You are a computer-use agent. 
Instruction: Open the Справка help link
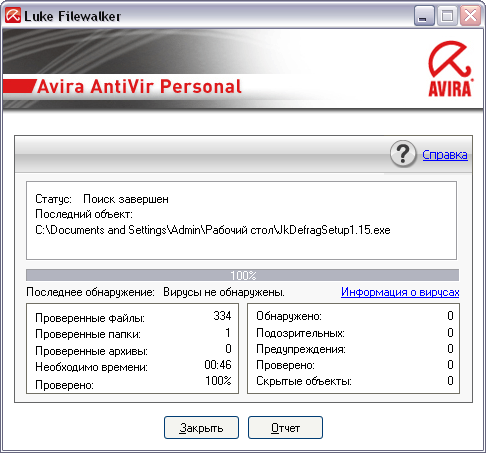(x=445, y=155)
